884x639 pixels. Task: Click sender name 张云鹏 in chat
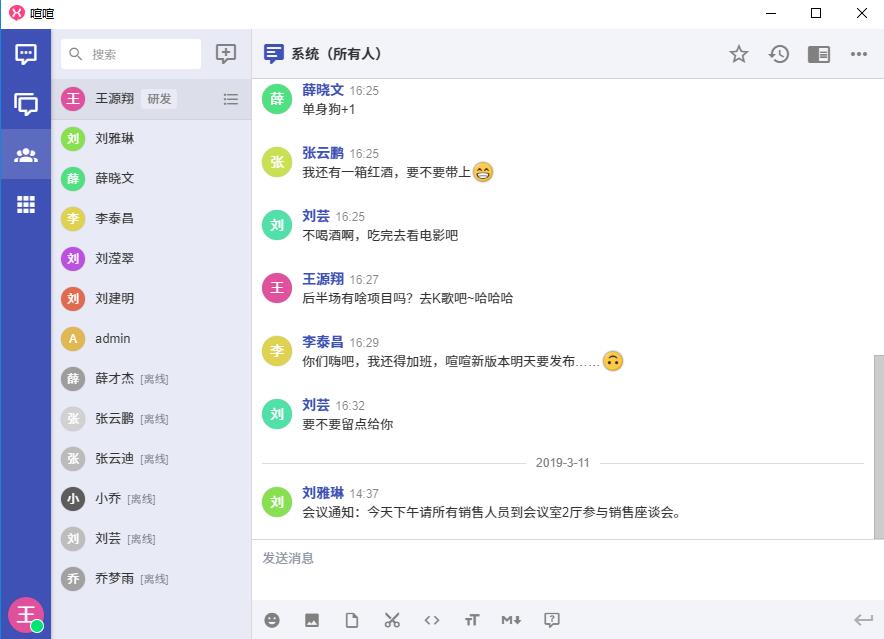tap(323, 153)
